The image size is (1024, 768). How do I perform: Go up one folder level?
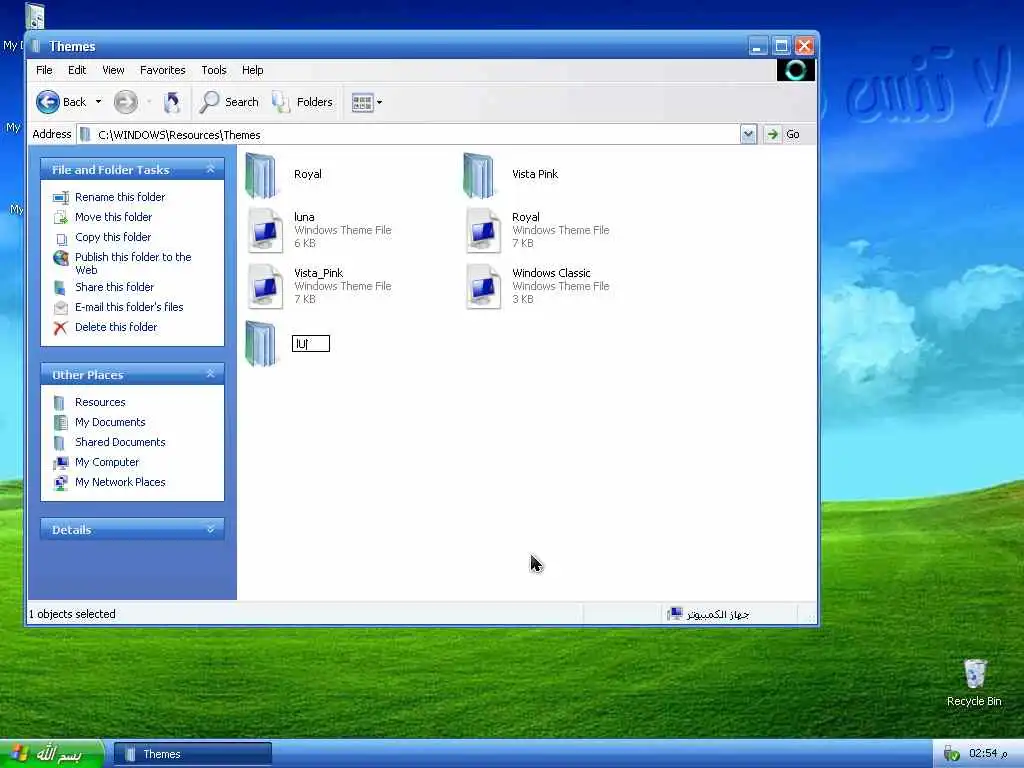pos(172,102)
